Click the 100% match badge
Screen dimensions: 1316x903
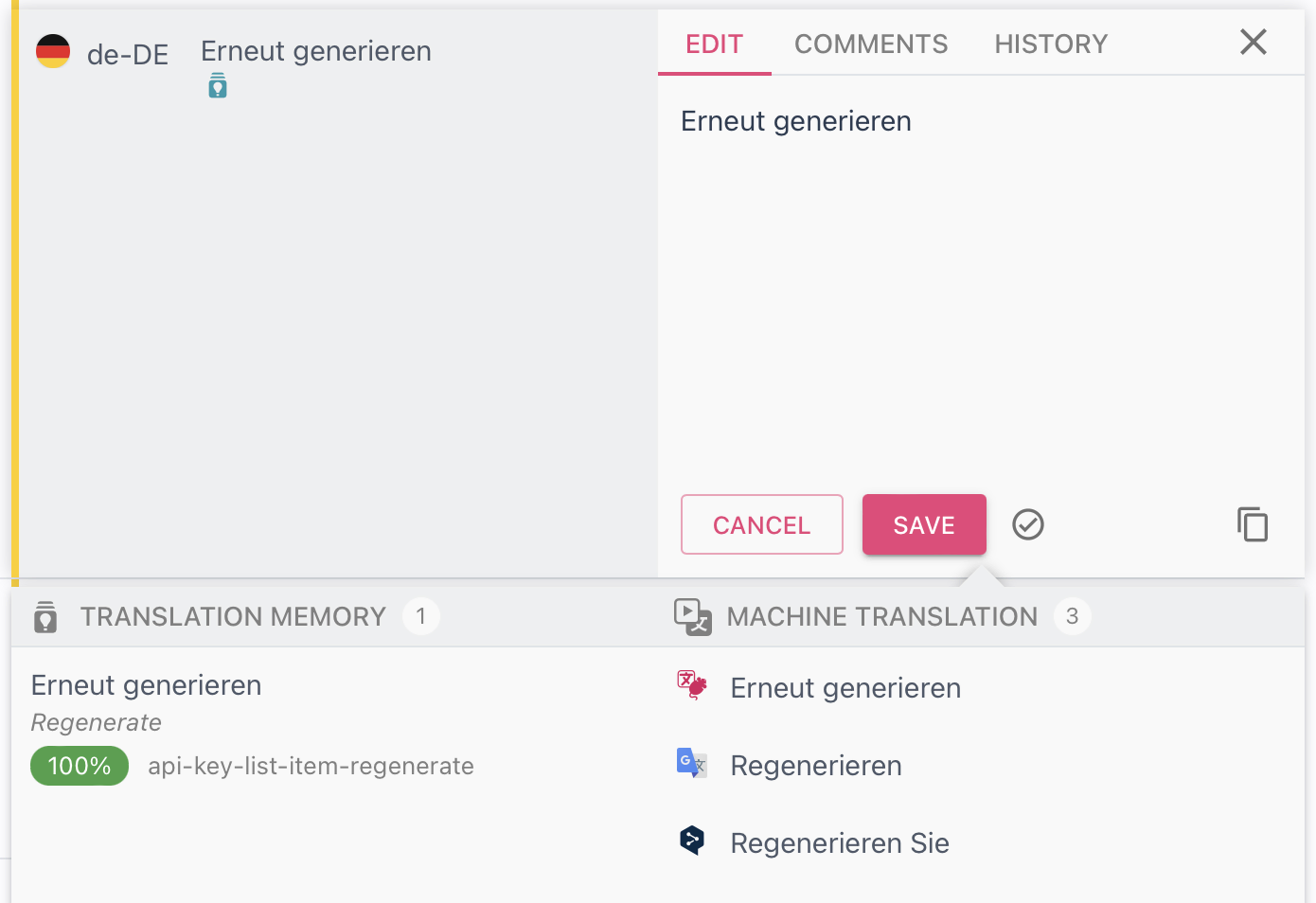pyautogui.click(x=80, y=766)
